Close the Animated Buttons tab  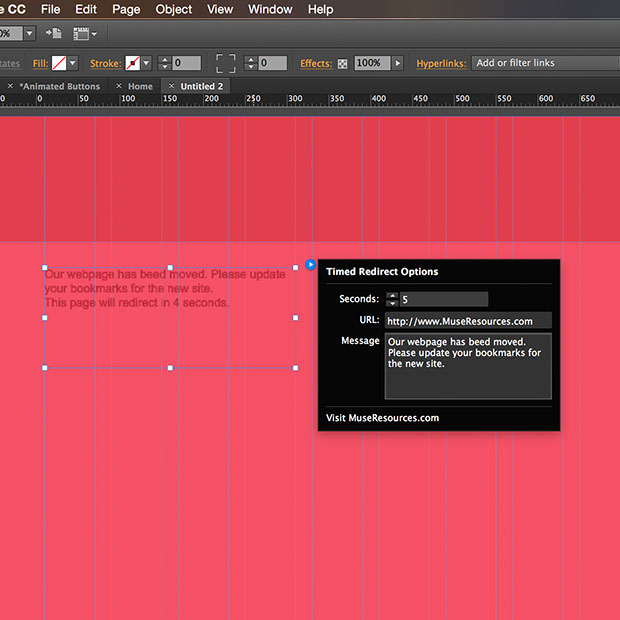coord(10,86)
